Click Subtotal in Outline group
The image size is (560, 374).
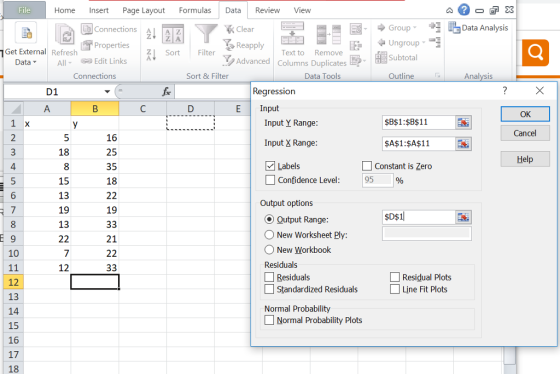click(396, 58)
